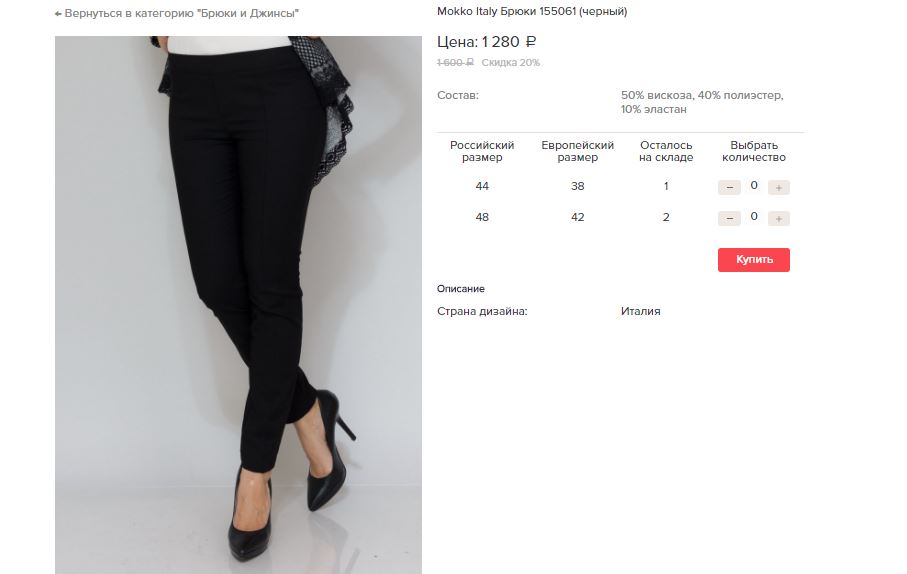Return to category 'Брюки и Джинсы' link

coord(177,13)
